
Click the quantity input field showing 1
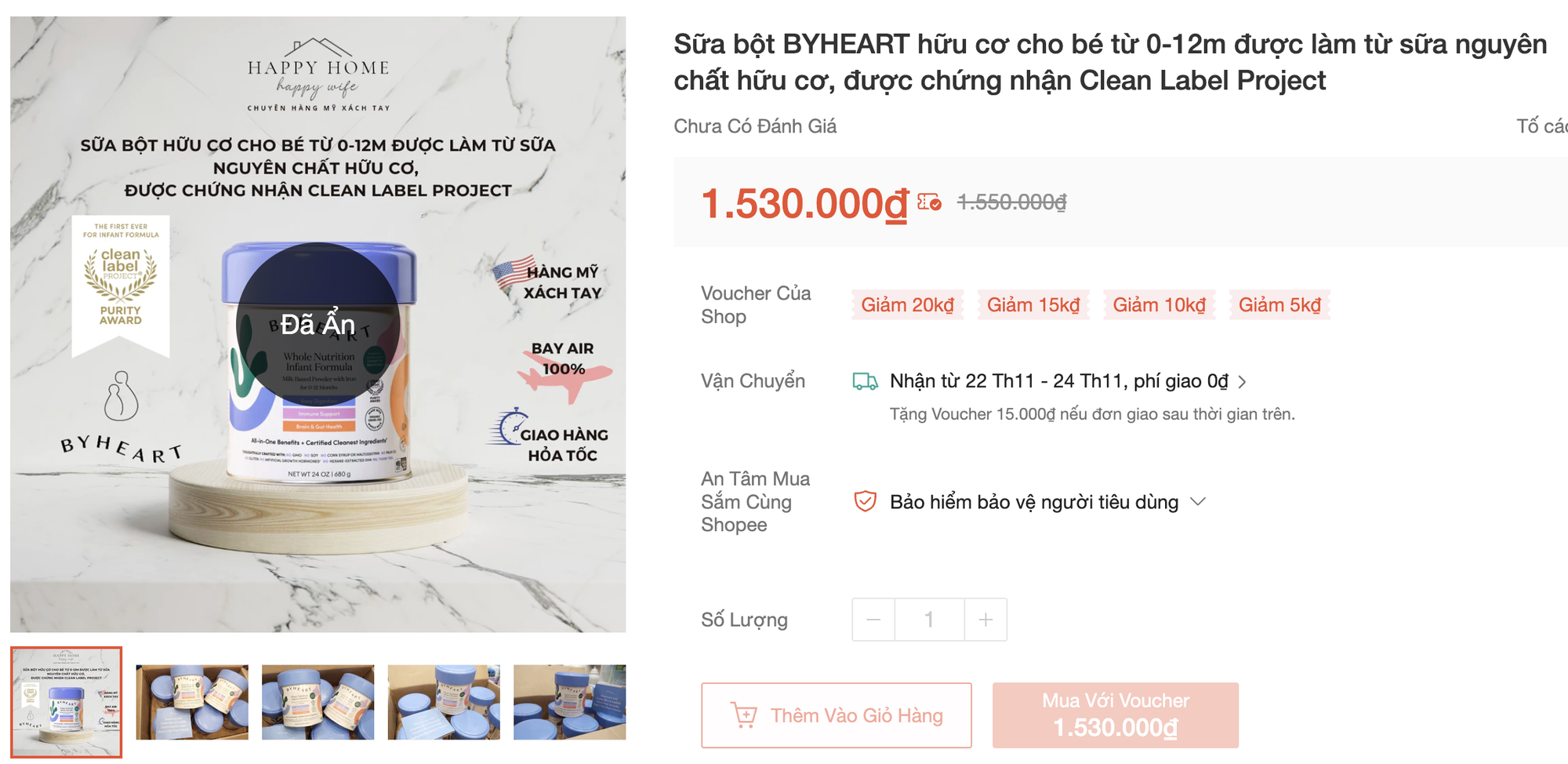tap(928, 619)
